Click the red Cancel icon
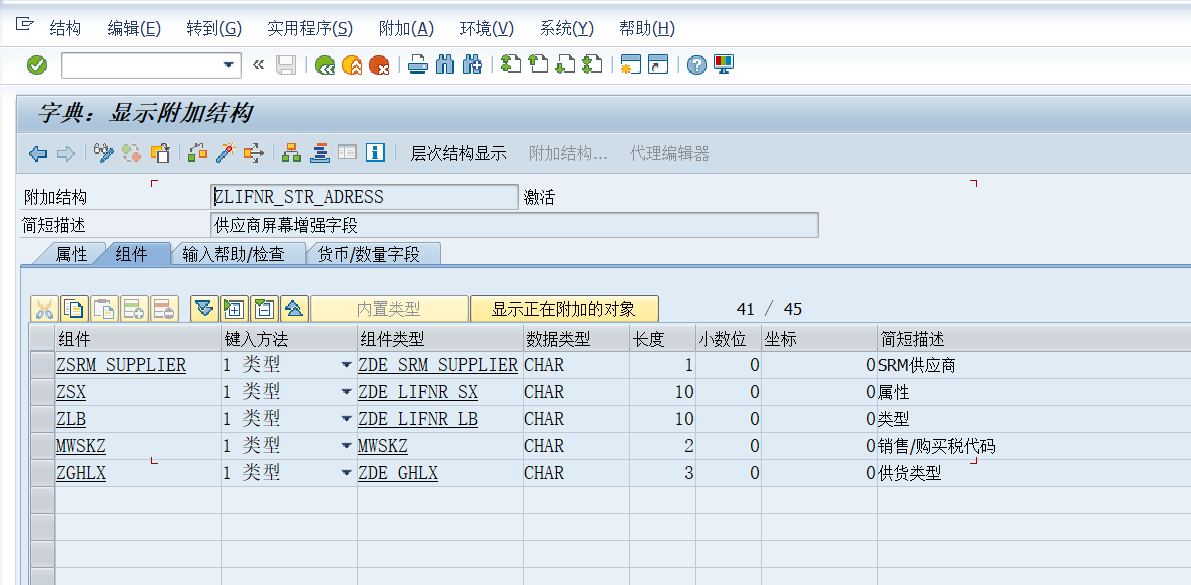 tap(379, 65)
